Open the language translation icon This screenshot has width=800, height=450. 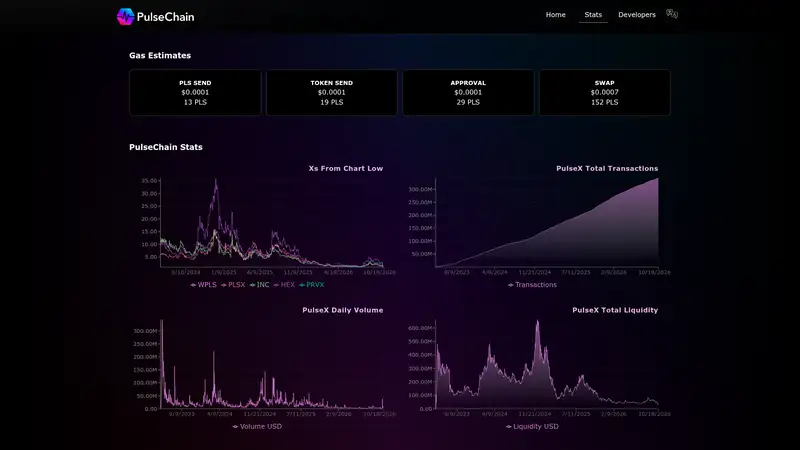click(x=672, y=14)
